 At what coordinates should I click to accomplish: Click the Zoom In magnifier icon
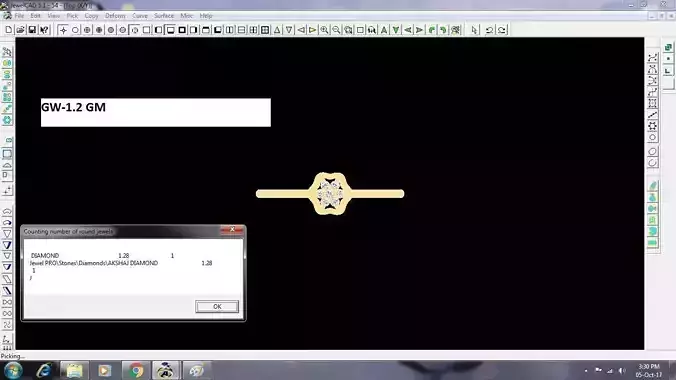click(324, 30)
